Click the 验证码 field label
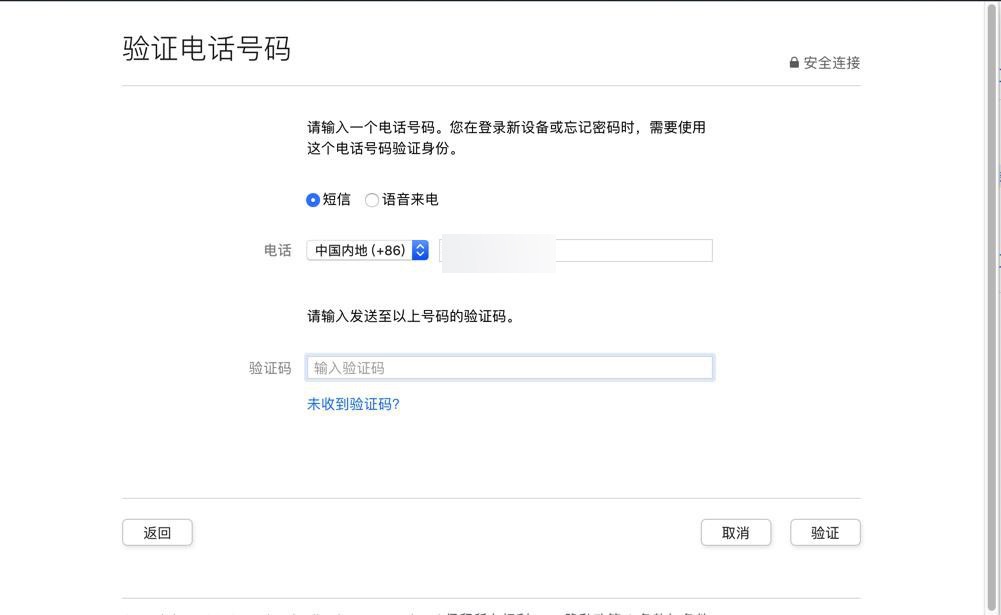This screenshot has width=1001, height=615. 270,368
